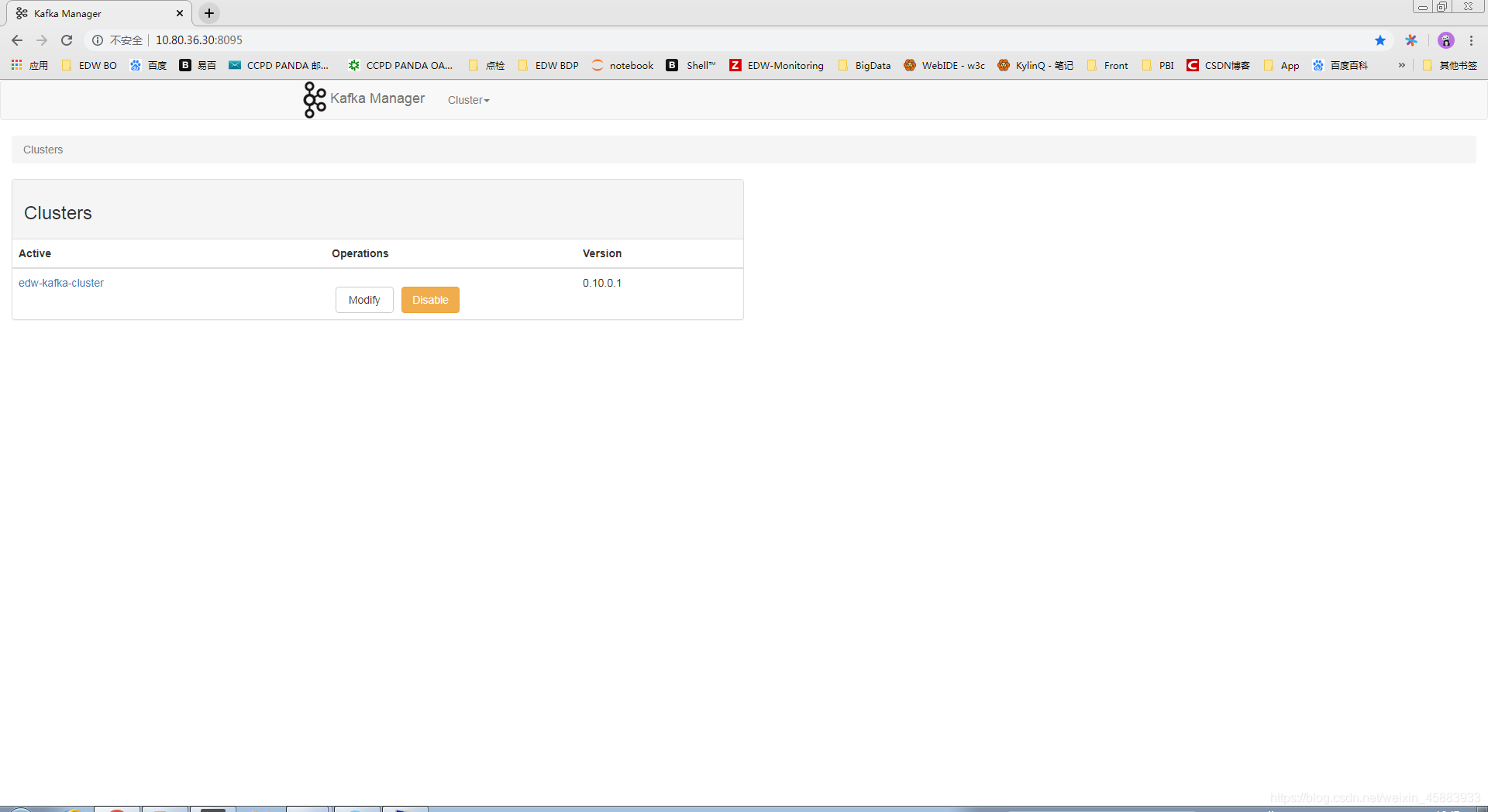The height and width of the screenshot is (812, 1488).
Task: Open the PBI bookmark folder
Action: (x=1158, y=65)
